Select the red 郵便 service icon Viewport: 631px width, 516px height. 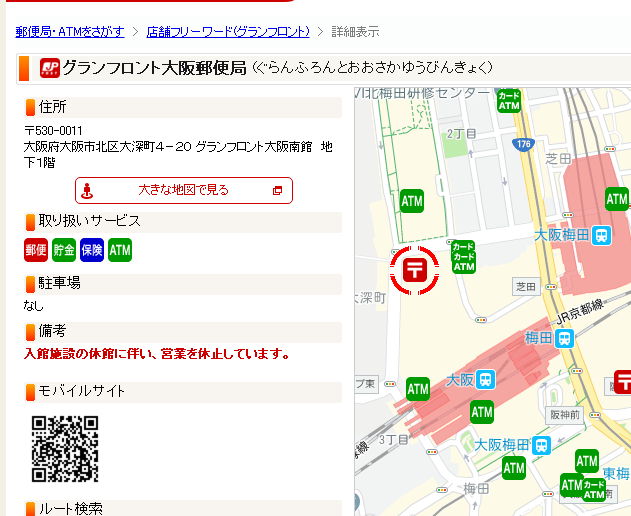(36, 250)
